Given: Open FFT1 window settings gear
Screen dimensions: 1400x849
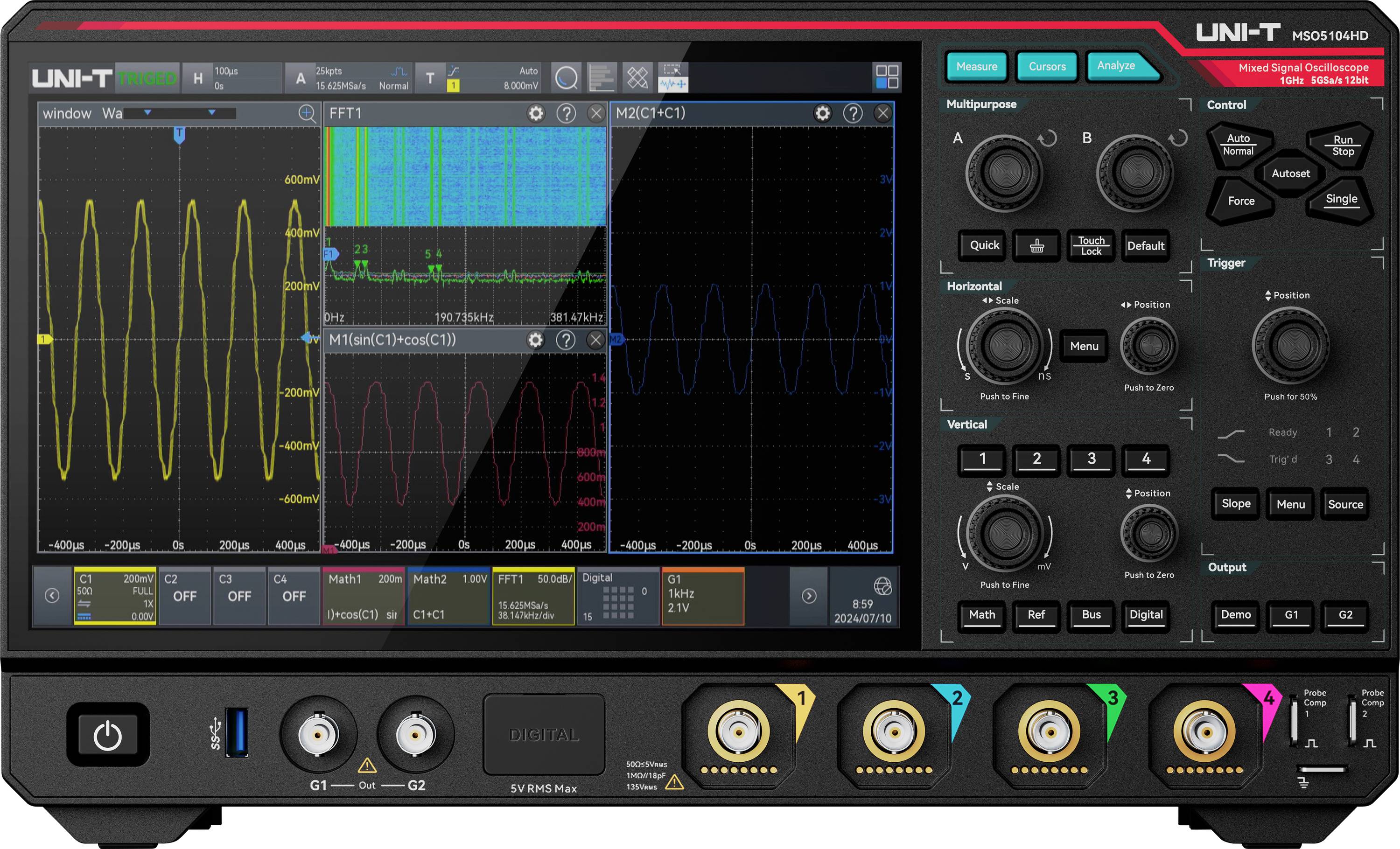Looking at the screenshot, I should [x=536, y=113].
